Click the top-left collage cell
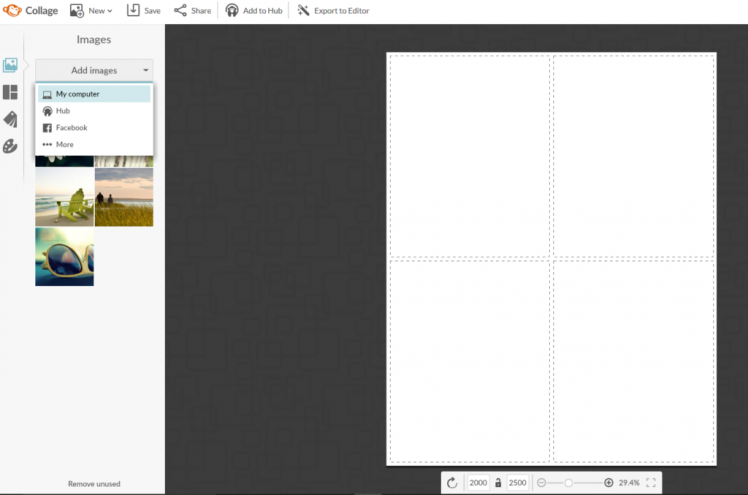Image resolution: width=748 pixels, height=495 pixels. 470,156
